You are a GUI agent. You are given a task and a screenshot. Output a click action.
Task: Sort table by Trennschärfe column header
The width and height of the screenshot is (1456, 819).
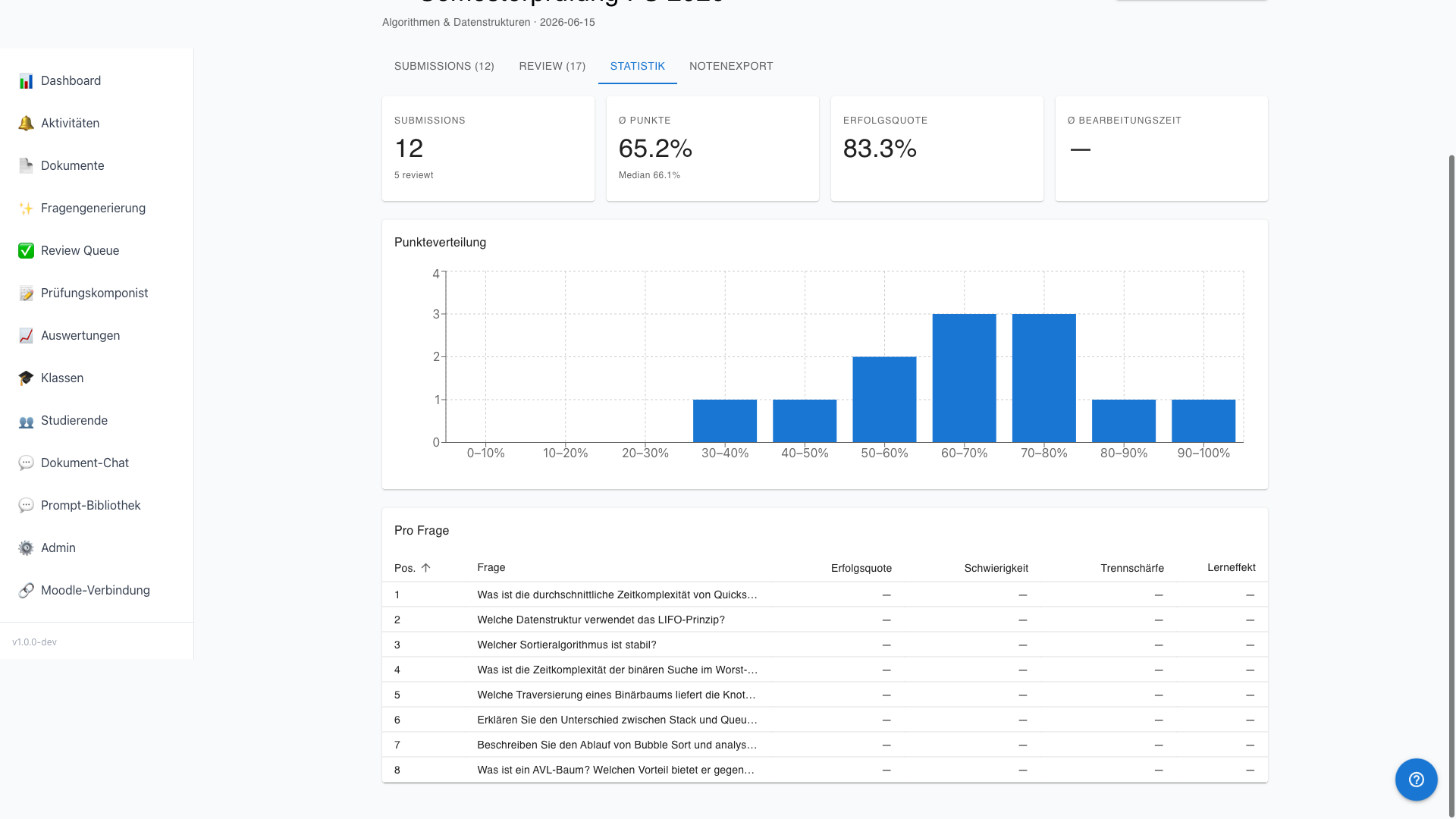tap(1131, 568)
